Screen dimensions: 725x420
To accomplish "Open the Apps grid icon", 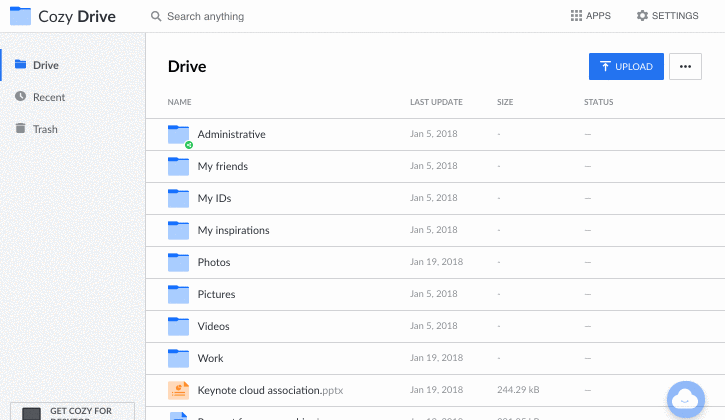I will coord(576,16).
